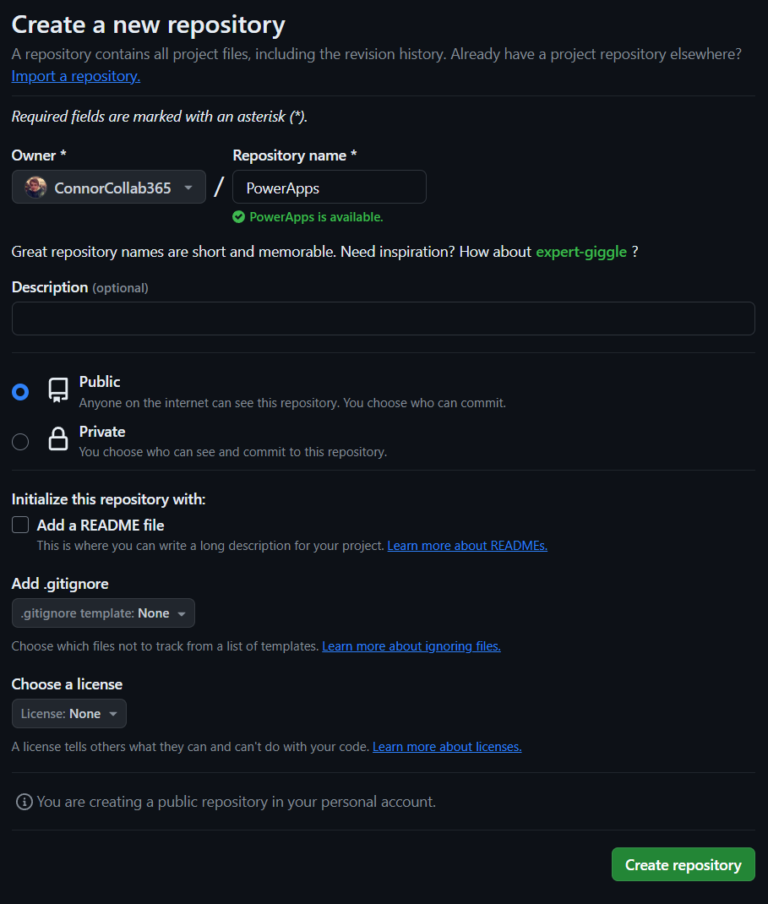Viewport: 768px width, 904px height.
Task: Click the caret on the .gitignore template button
Action: coord(183,612)
